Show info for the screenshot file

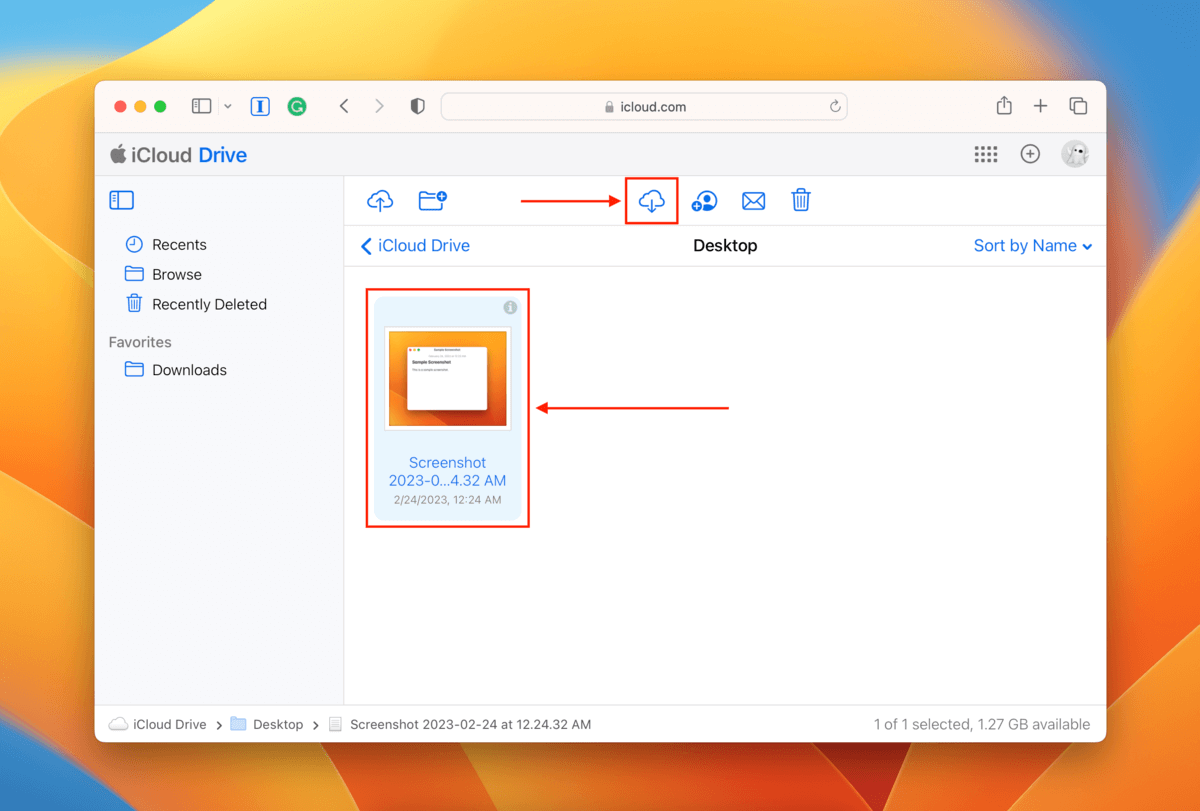tap(510, 308)
